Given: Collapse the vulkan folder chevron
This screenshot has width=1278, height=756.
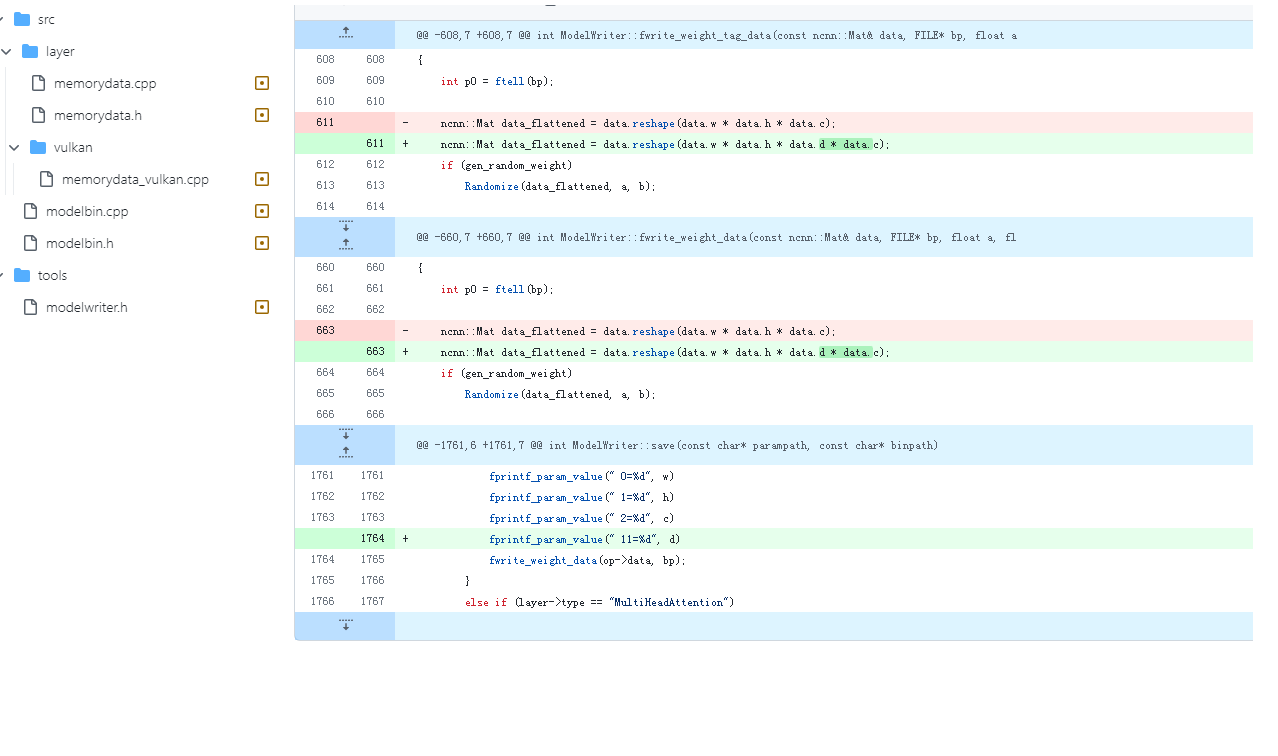Looking at the screenshot, I should 14,147.
